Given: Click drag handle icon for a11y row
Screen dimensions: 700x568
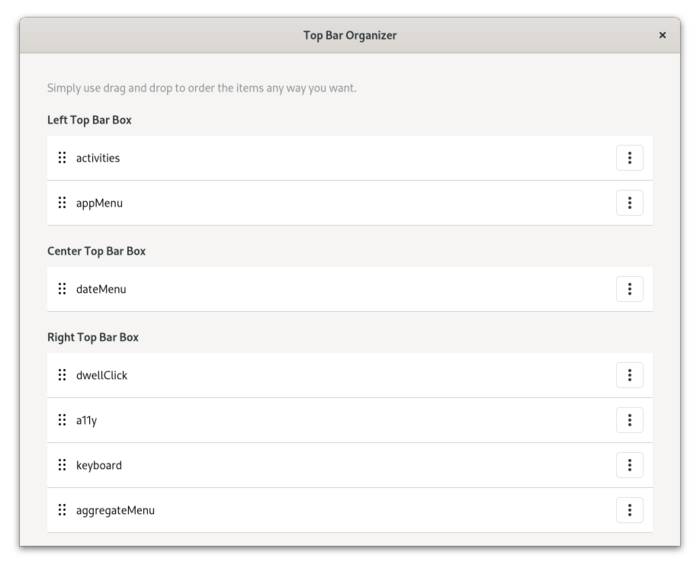Looking at the screenshot, I should coord(62,420).
